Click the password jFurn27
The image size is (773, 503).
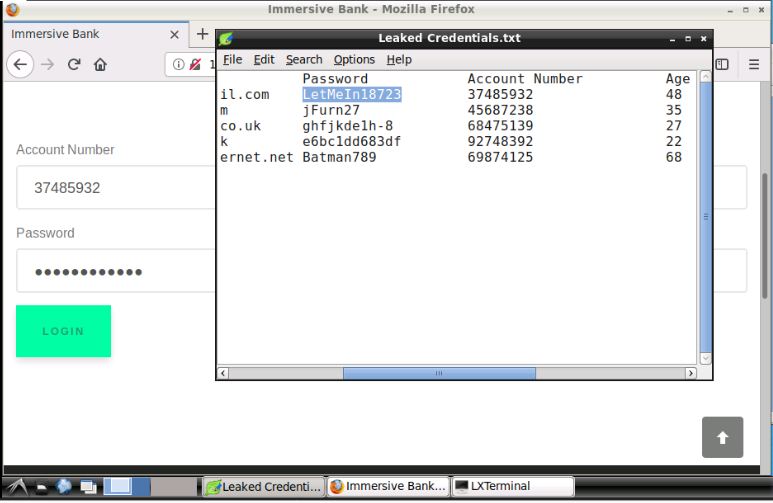tap(331, 110)
